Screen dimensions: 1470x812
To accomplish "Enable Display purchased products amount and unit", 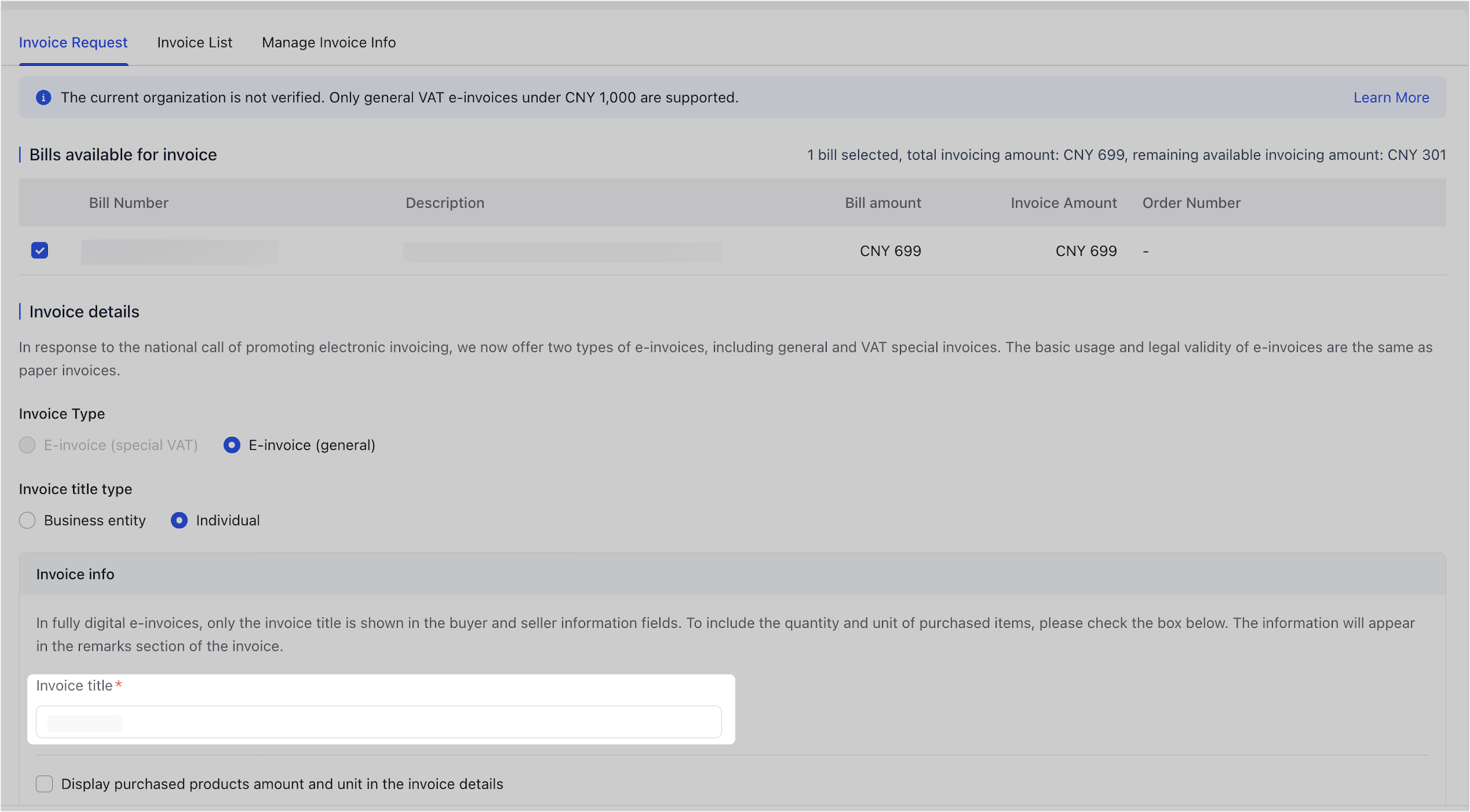I will (x=44, y=784).
